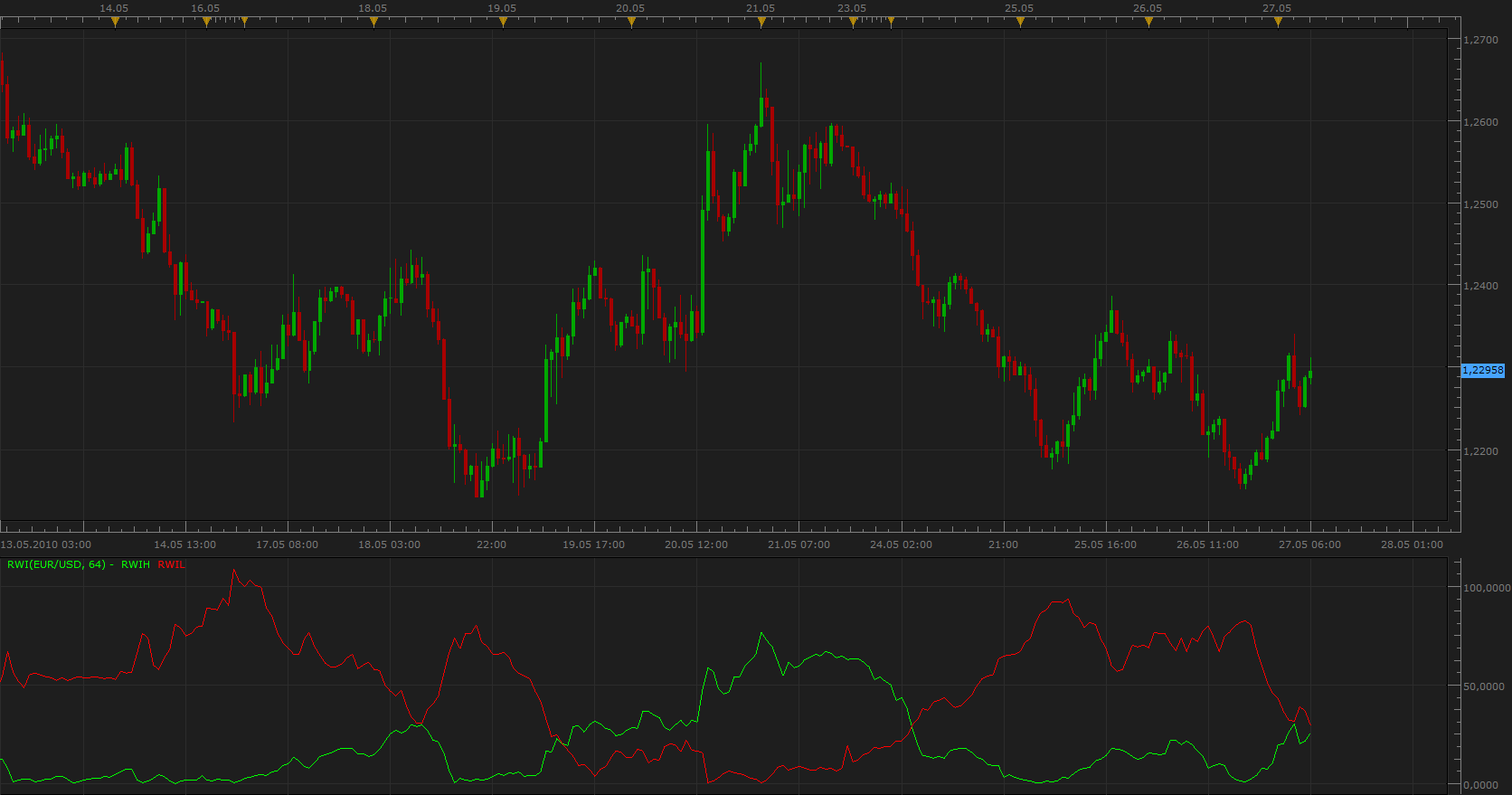This screenshot has width=1512, height=795.
Task: Click the 1,2400 price axis label
Action: [1481, 286]
